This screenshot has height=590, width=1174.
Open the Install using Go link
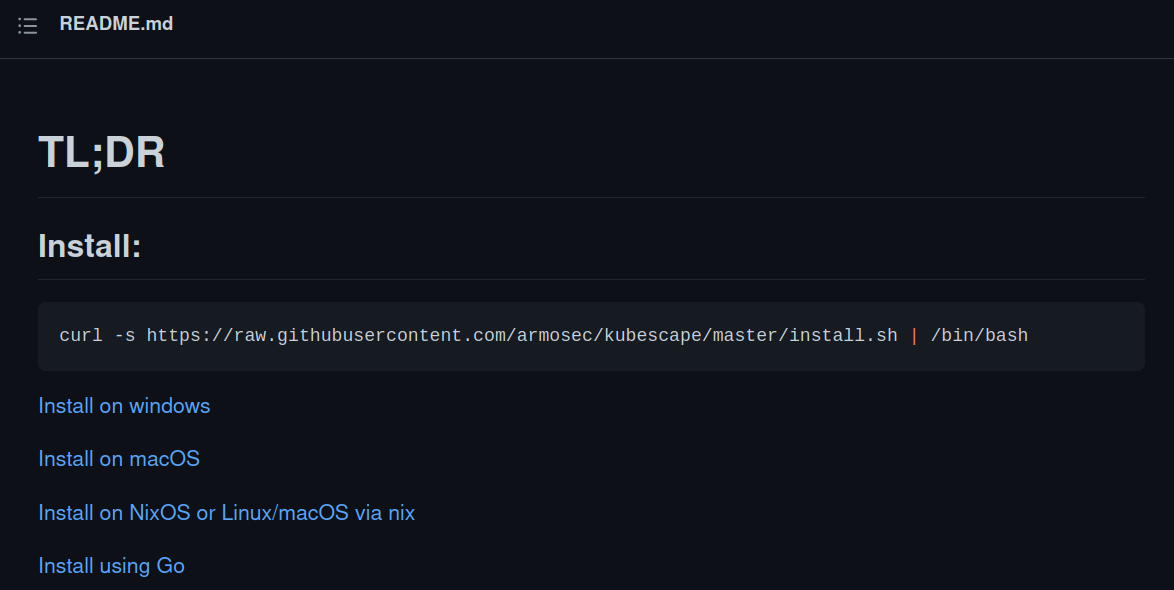111,565
